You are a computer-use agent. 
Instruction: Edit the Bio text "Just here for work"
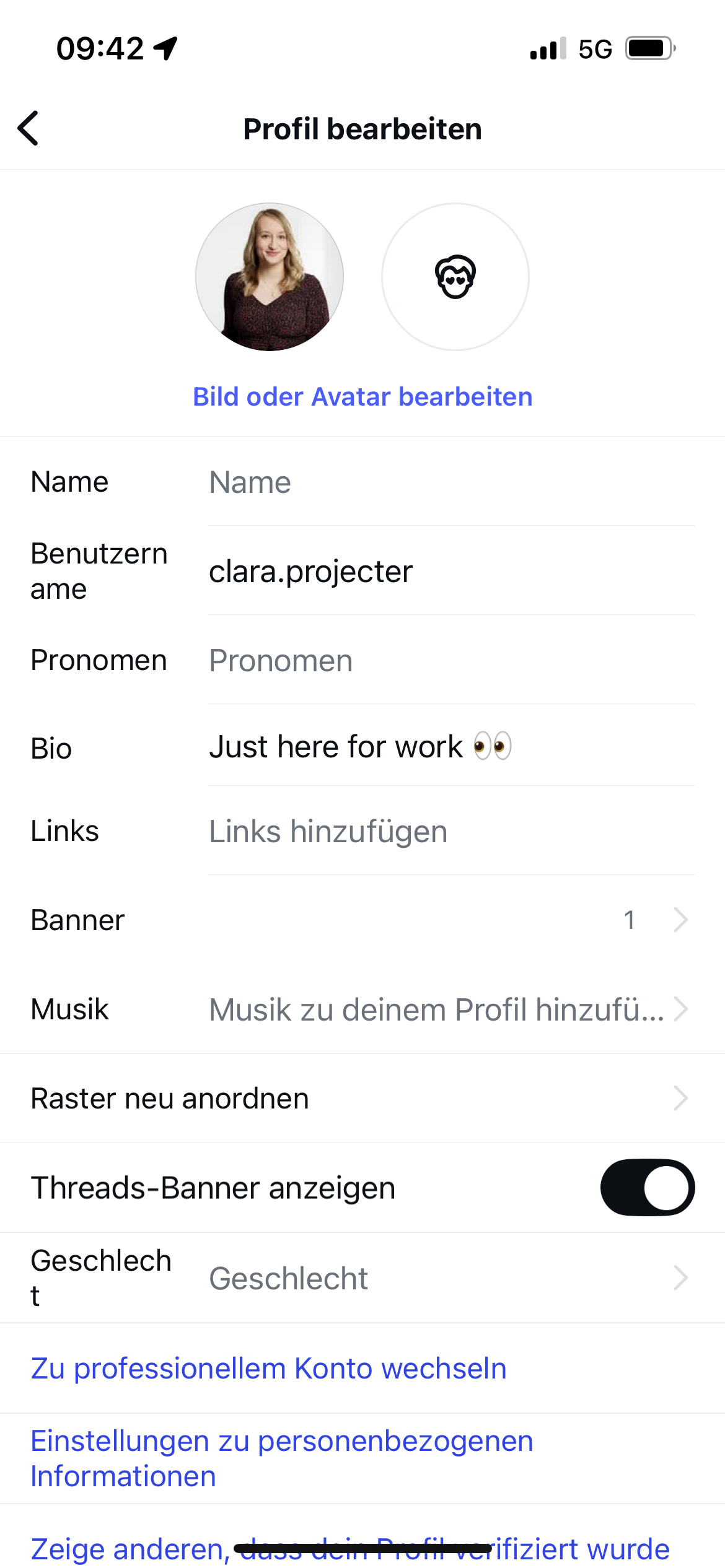coord(451,746)
